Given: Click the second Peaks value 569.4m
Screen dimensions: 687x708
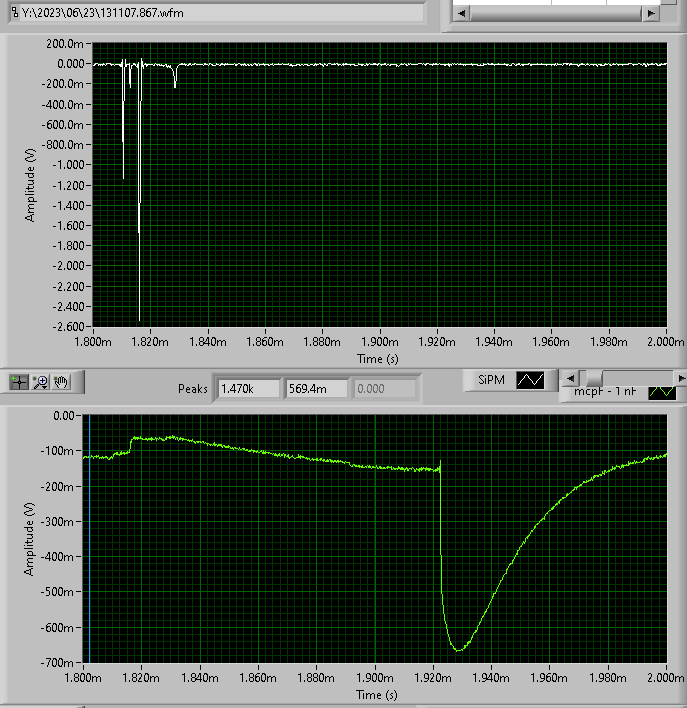Looking at the screenshot, I should coord(316,389).
